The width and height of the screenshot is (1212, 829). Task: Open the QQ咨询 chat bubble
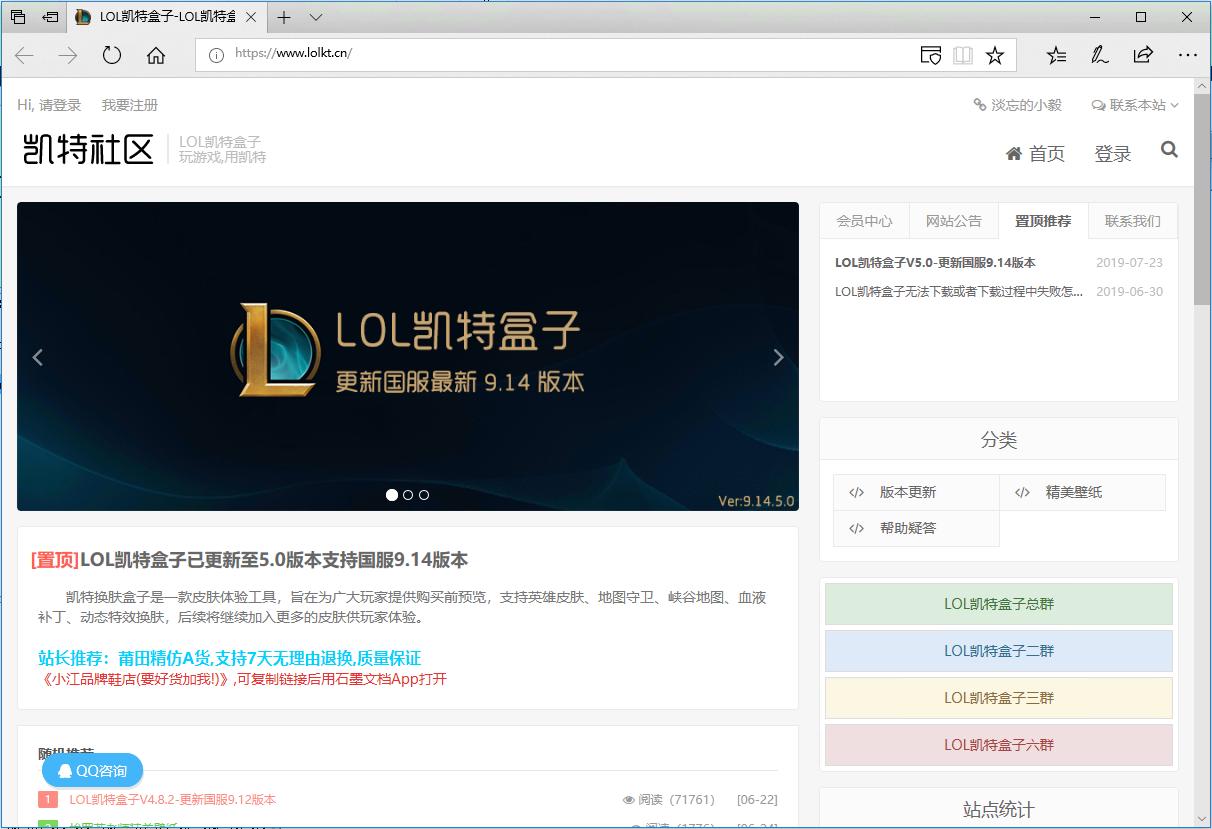[x=91, y=771]
